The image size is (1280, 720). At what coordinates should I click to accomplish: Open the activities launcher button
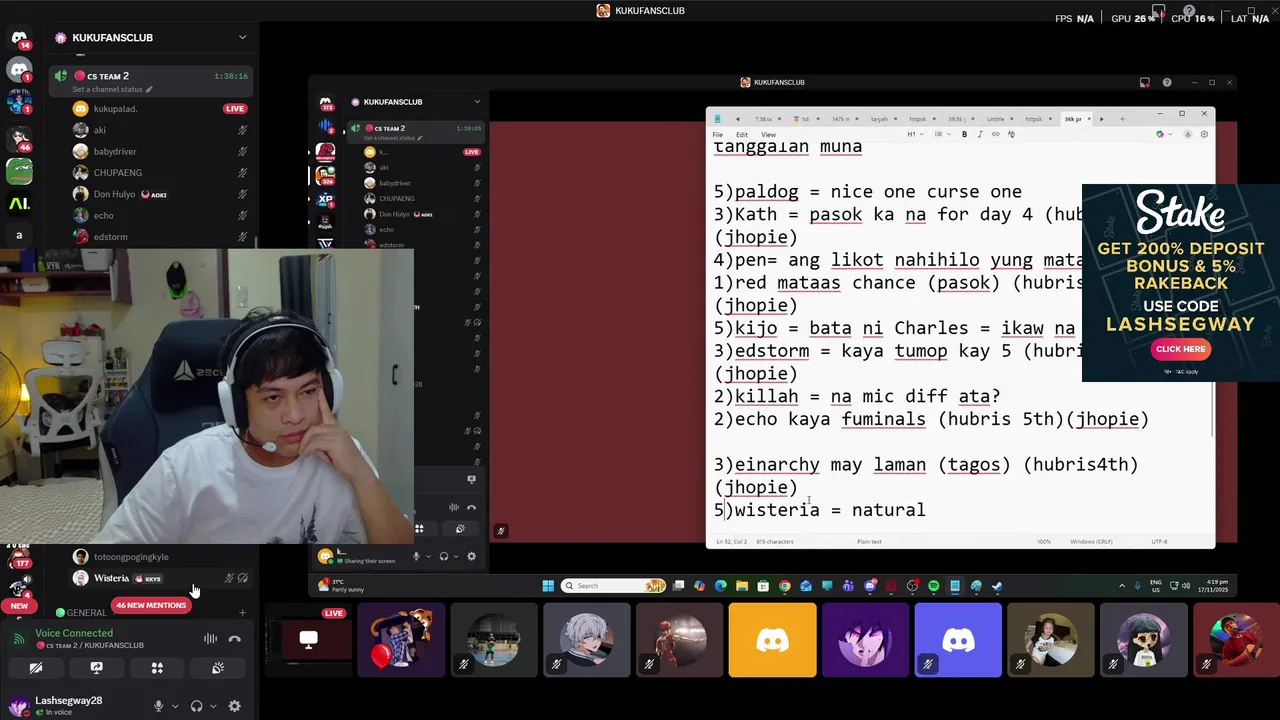pos(157,668)
